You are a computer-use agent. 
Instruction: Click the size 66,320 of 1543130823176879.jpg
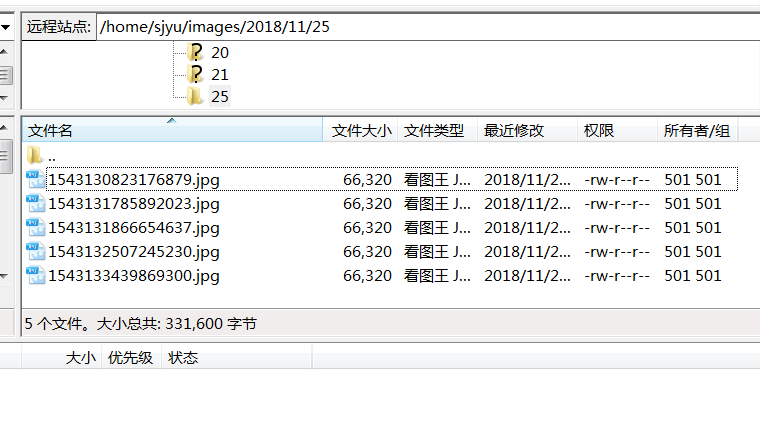367,180
